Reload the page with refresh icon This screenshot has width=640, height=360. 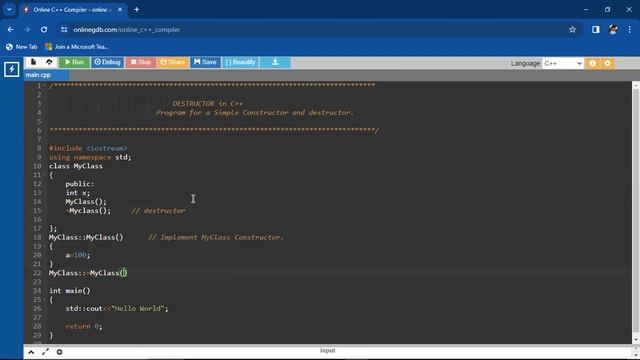(44, 30)
